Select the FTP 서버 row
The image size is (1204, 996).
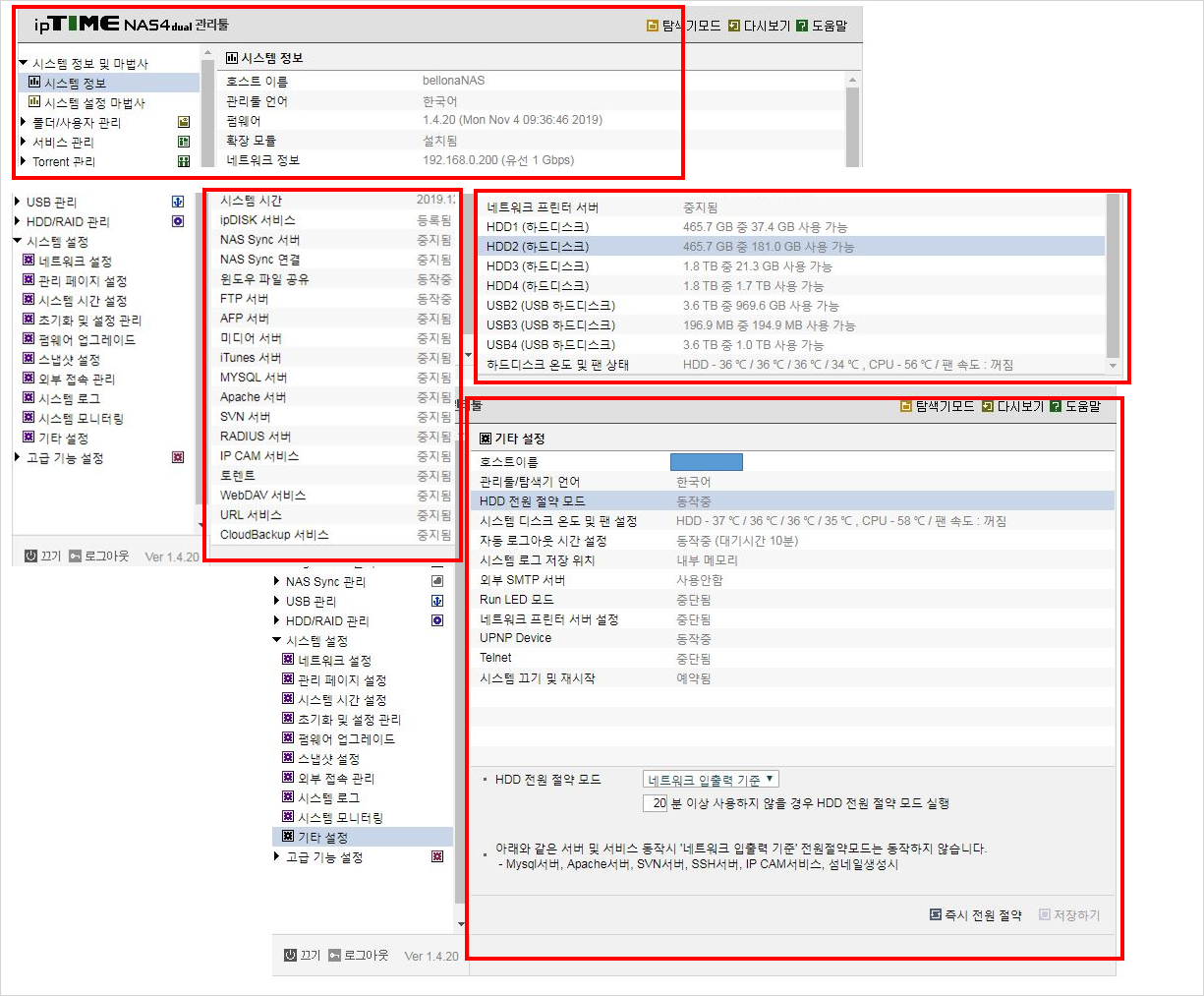coord(334,299)
